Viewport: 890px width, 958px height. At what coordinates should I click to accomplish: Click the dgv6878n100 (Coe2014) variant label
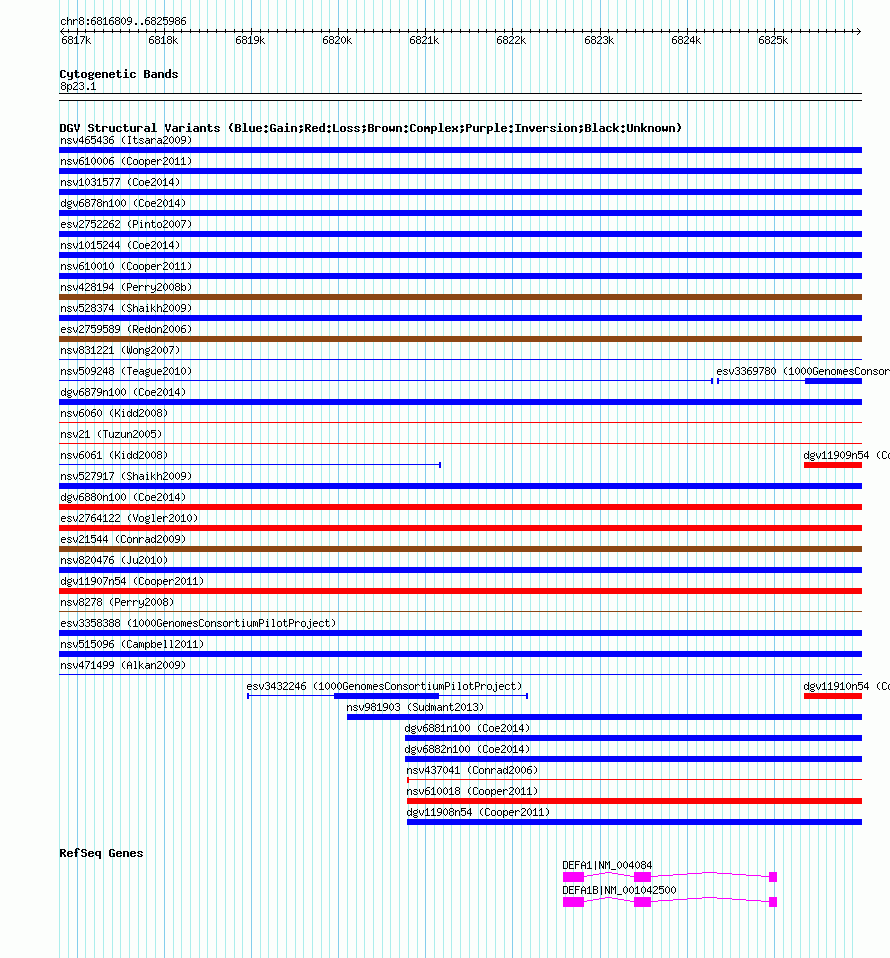point(123,203)
